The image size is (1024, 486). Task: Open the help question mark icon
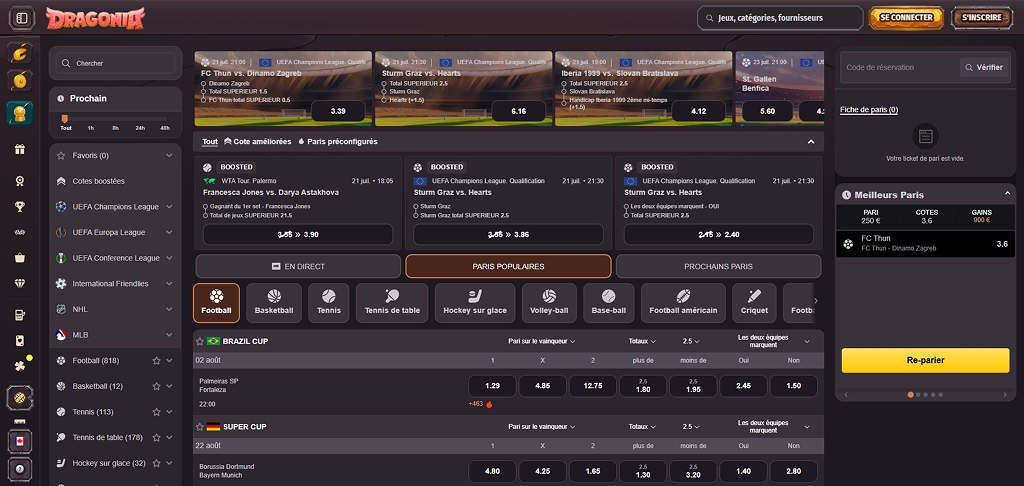tap(20, 468)
